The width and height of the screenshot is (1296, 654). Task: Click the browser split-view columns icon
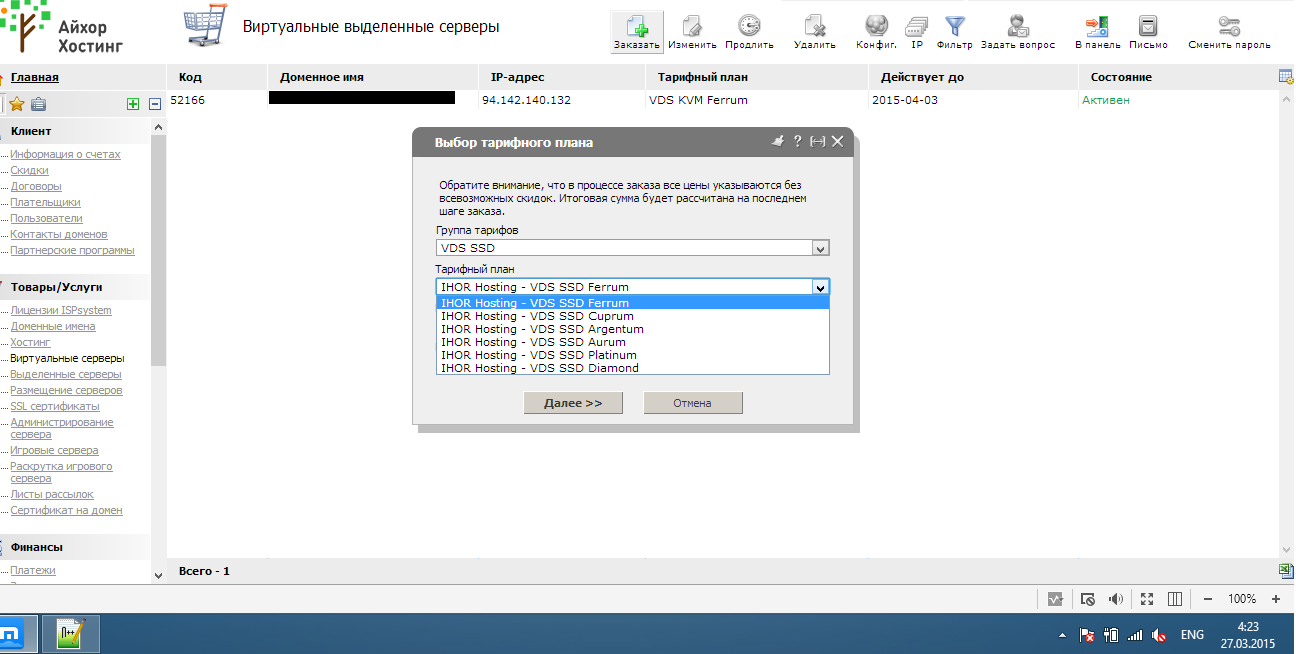pos(1175,599)
